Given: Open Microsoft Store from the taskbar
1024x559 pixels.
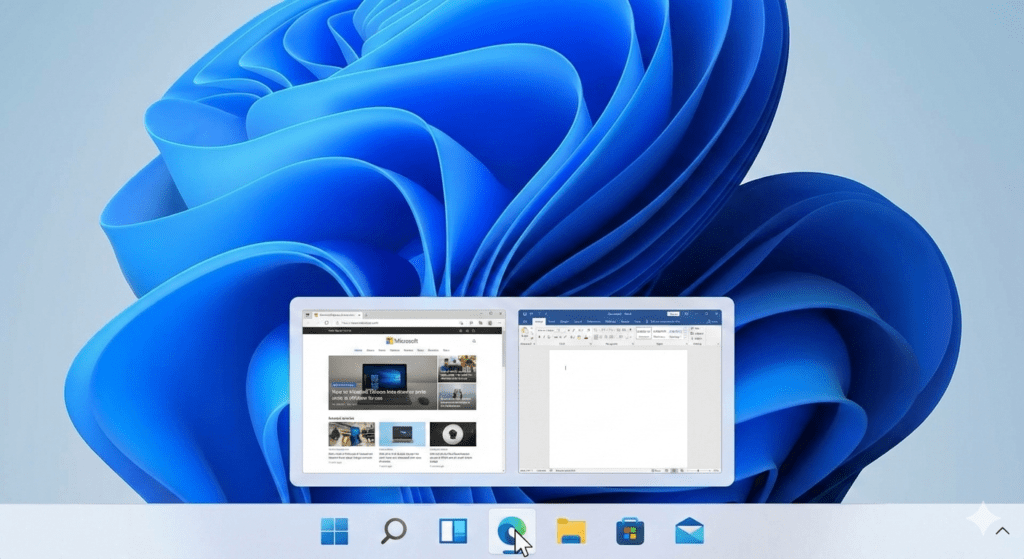Looking at the screenshot, I should click(630, 531).
